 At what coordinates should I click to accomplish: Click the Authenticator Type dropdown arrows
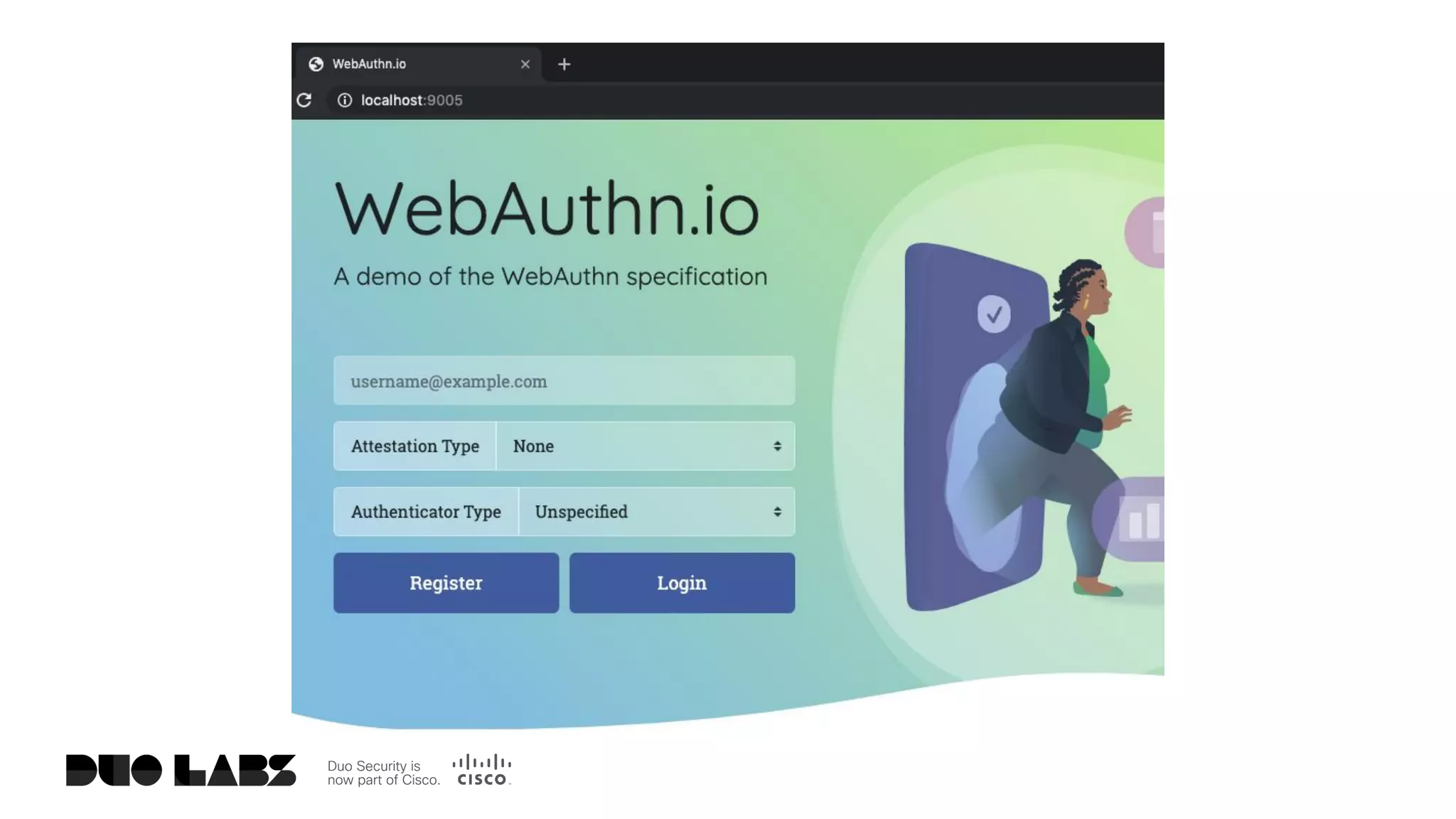pos(777,512)
